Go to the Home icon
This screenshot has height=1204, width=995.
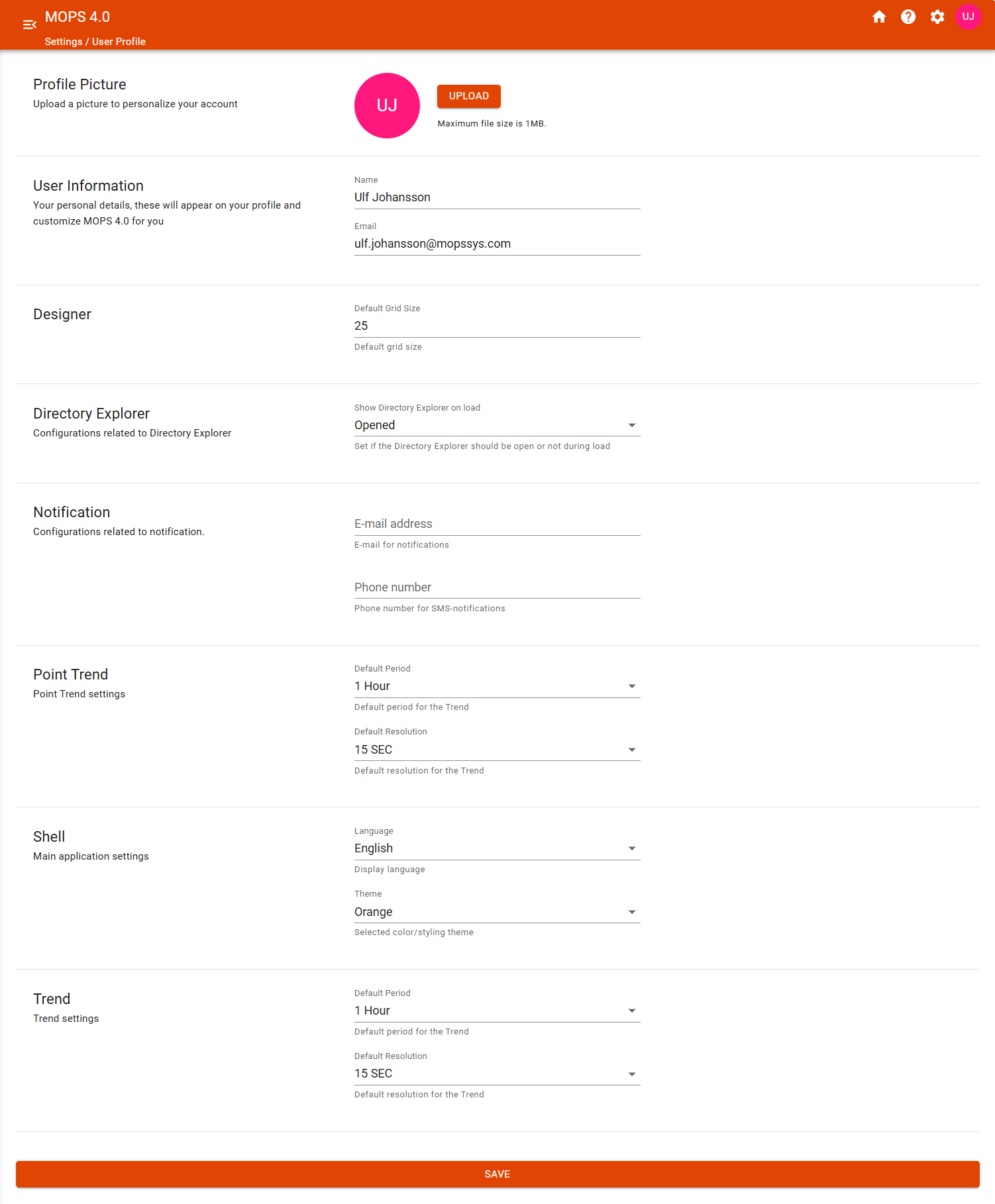(879, 17)
